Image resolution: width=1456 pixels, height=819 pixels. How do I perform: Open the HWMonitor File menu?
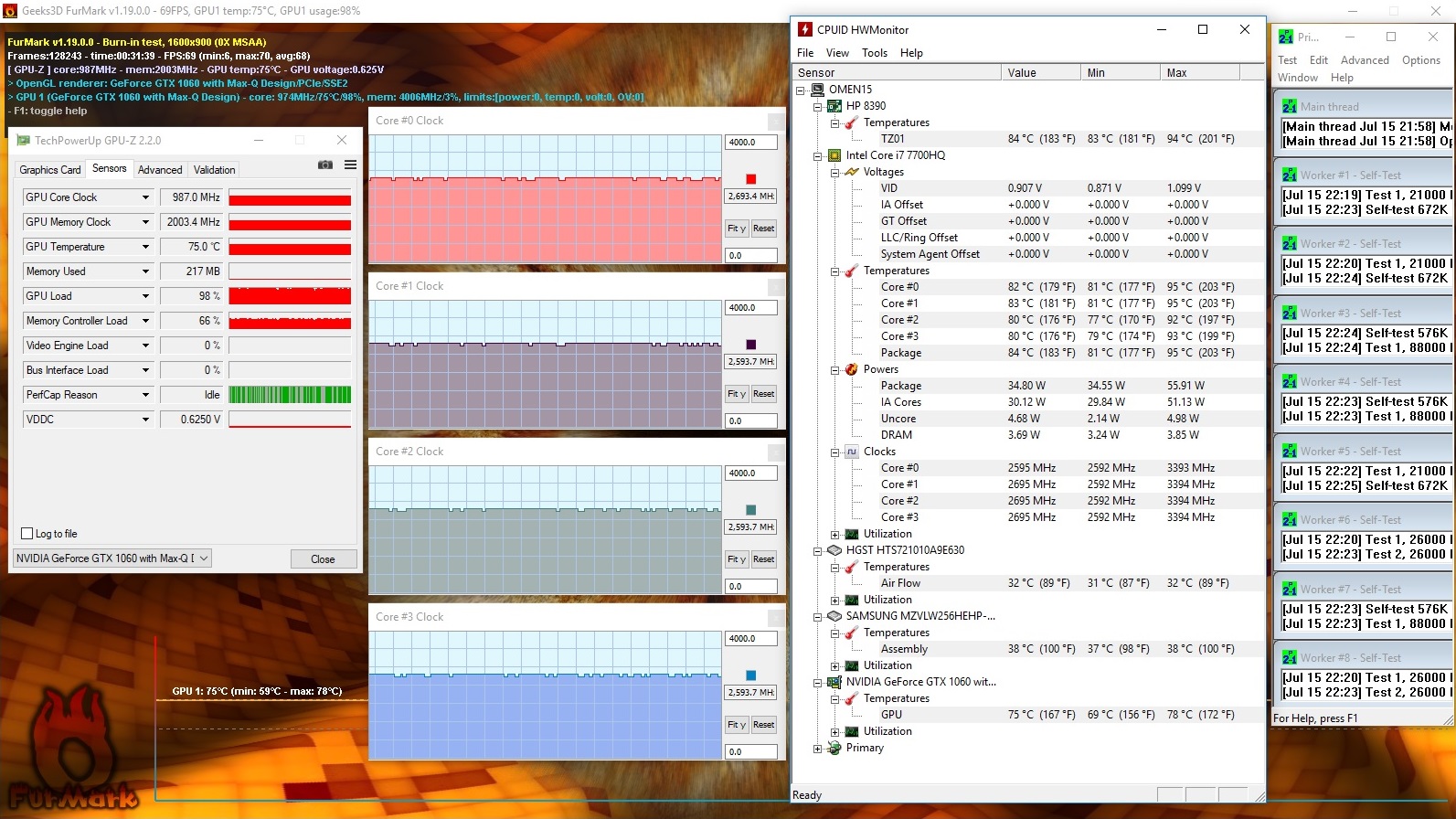(x=805, y=53)
